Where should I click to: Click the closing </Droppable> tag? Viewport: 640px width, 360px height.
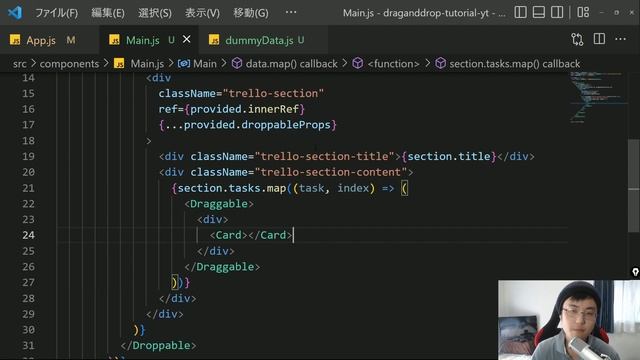(x=158, y=345)
